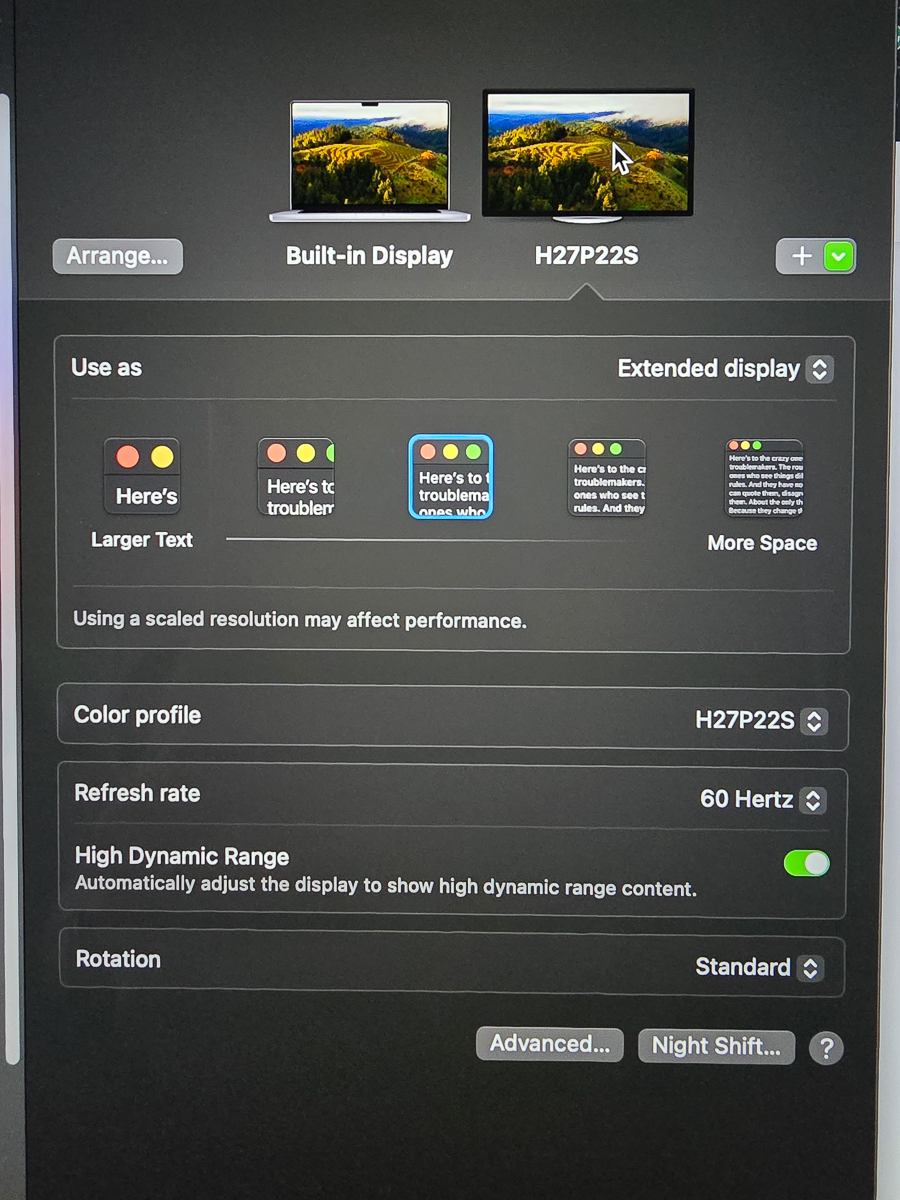Change Refresh rate 60 Hertz dropdown
This screenshot has height=1200, width=900.
pos(762,799)
